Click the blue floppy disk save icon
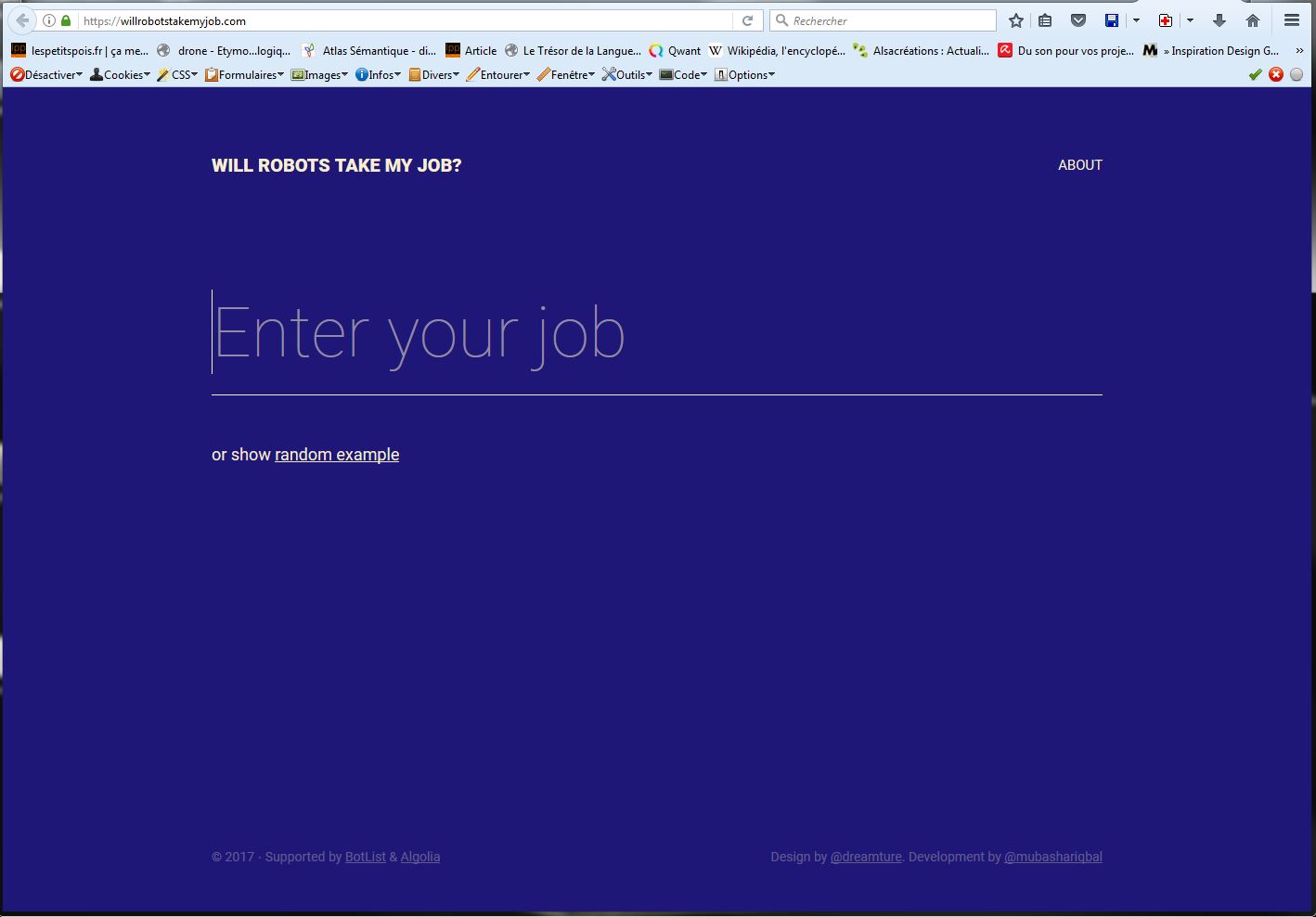Screen dimensions: 1316x917 tap(1112, 20)
